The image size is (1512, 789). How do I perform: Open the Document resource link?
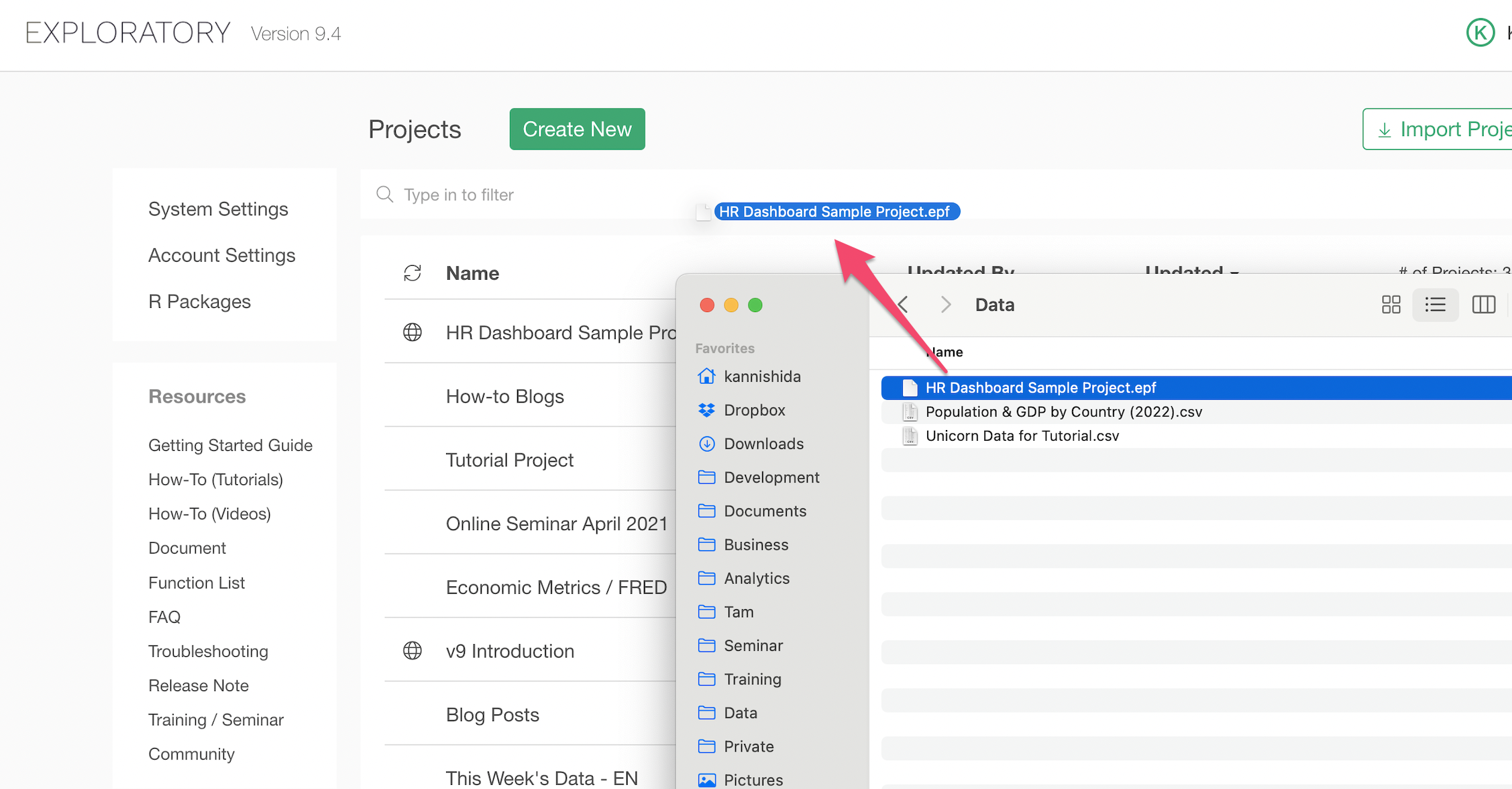click(186, 547)
